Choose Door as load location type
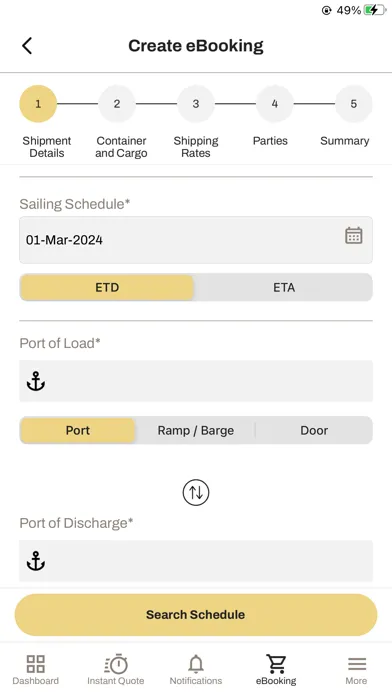The image size is (392, 696). pos(314,430)
